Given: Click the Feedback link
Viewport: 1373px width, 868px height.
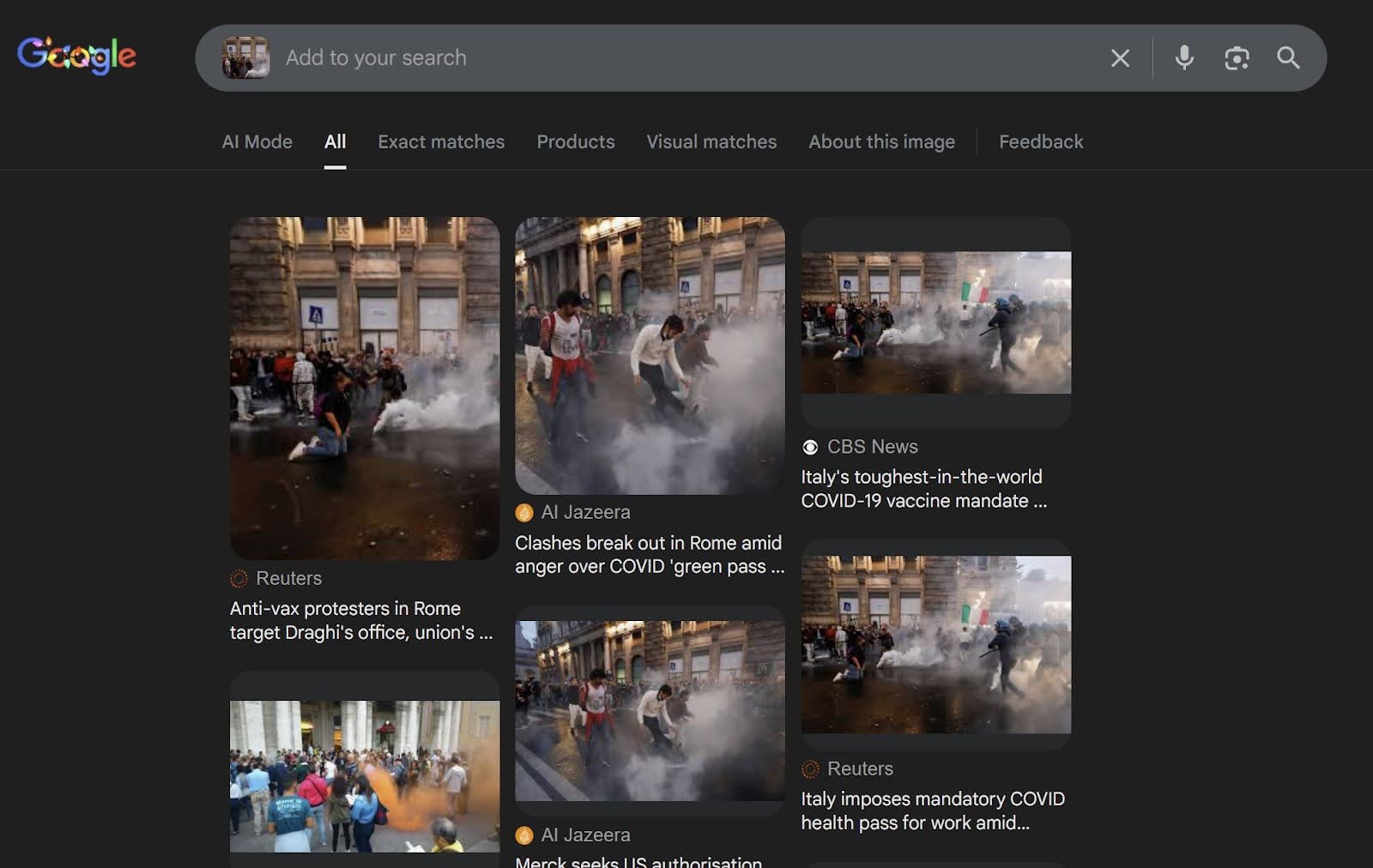Looking at the screenshot, I should tap(1040, 142).
